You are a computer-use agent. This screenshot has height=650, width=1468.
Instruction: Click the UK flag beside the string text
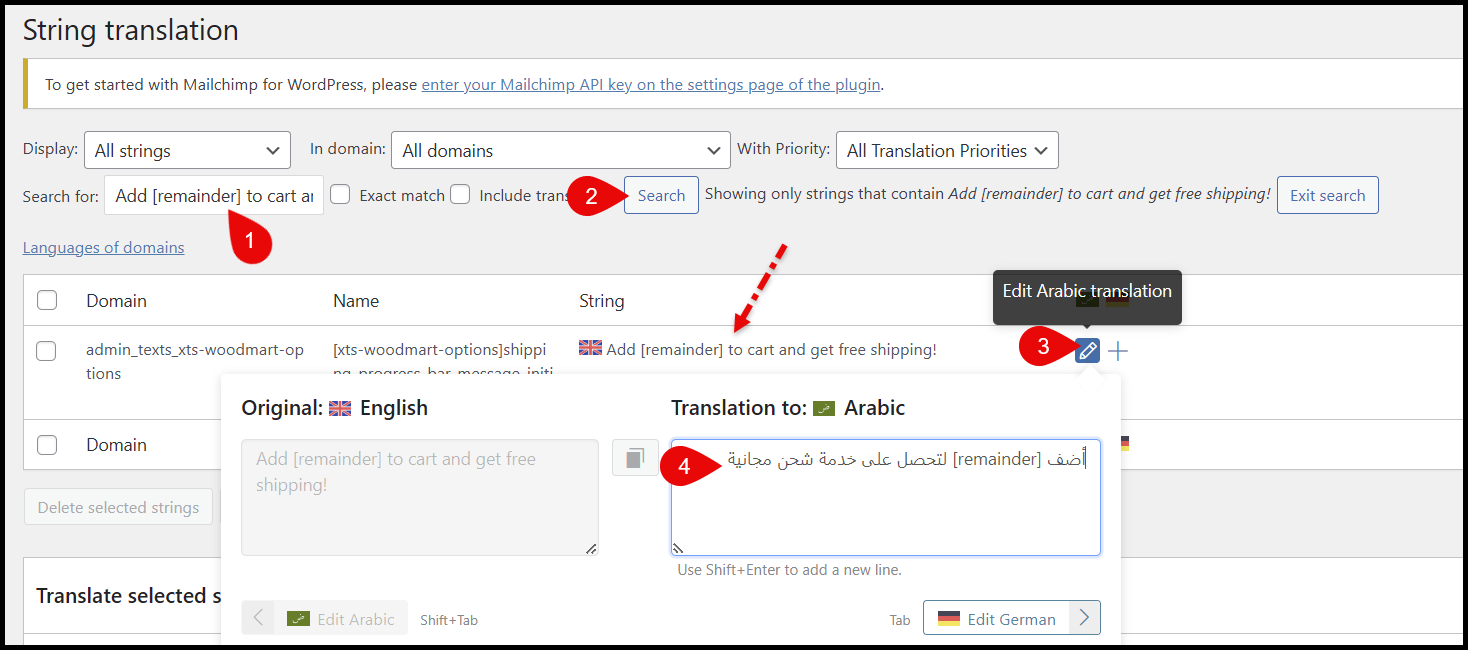tap(590, 348)
